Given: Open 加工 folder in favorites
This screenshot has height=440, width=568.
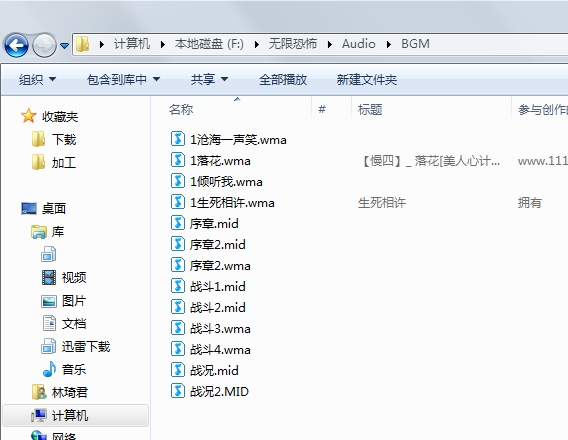Looking at the screenshot, I should (54, 162).
